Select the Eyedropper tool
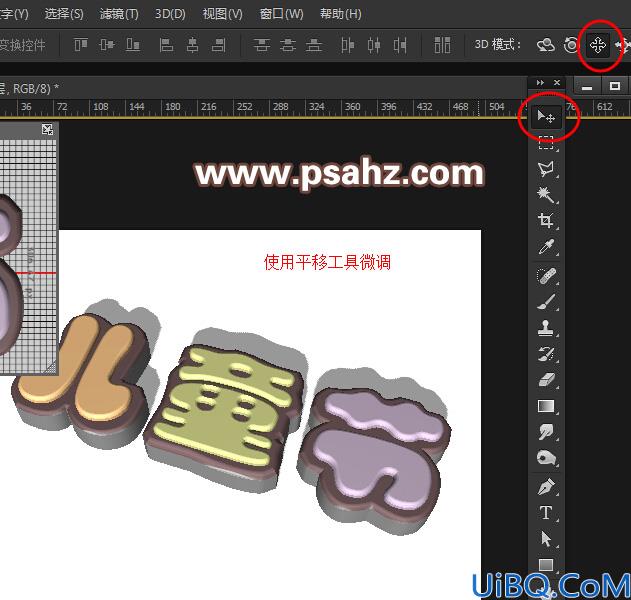Image resolution: width=631 pixels, height=600 pixels. [546, 247]
